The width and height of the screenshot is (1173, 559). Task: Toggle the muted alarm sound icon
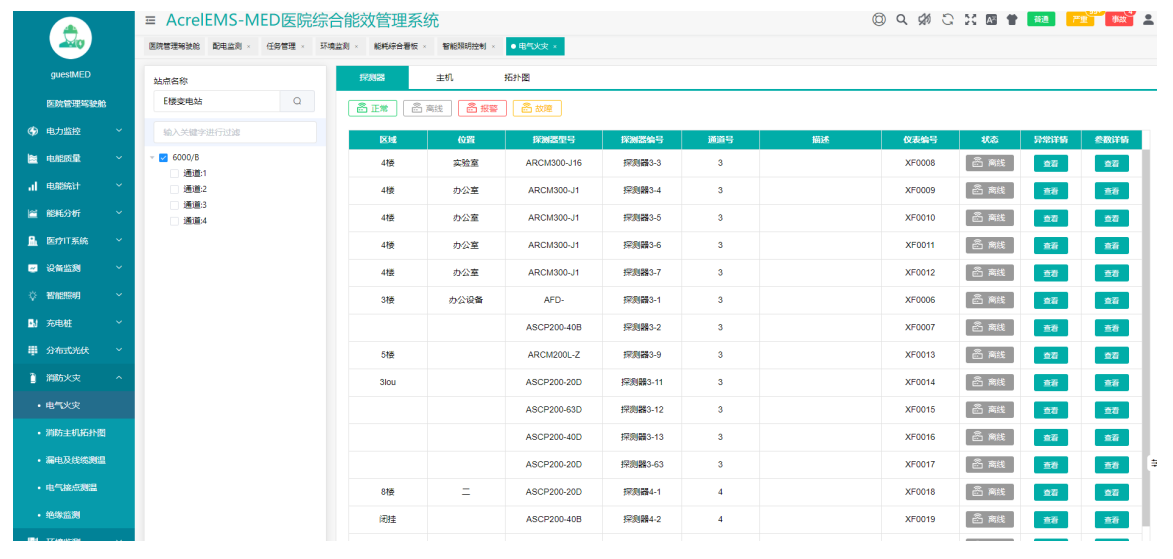(924, 19)
